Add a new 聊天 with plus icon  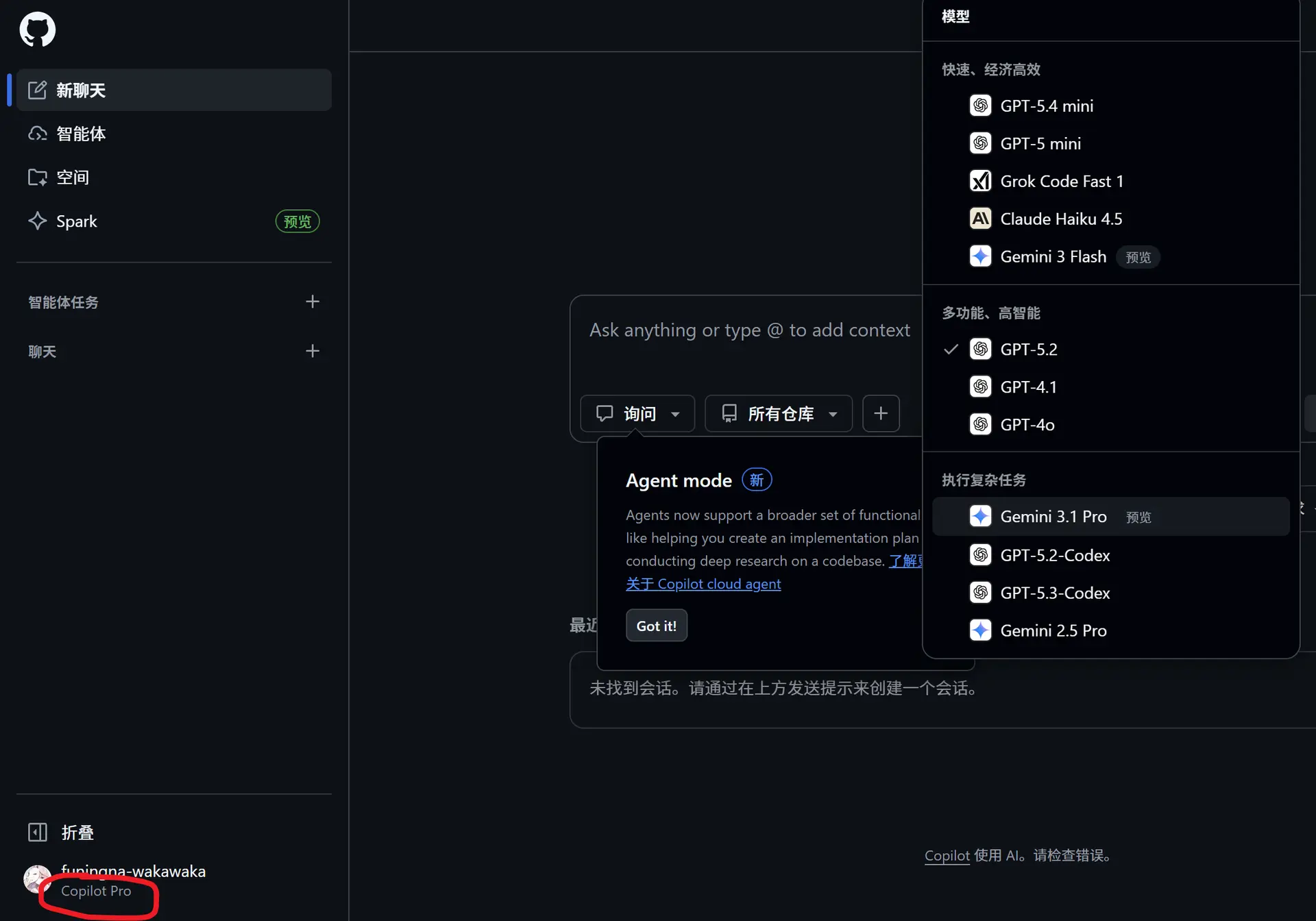(313, 351)
